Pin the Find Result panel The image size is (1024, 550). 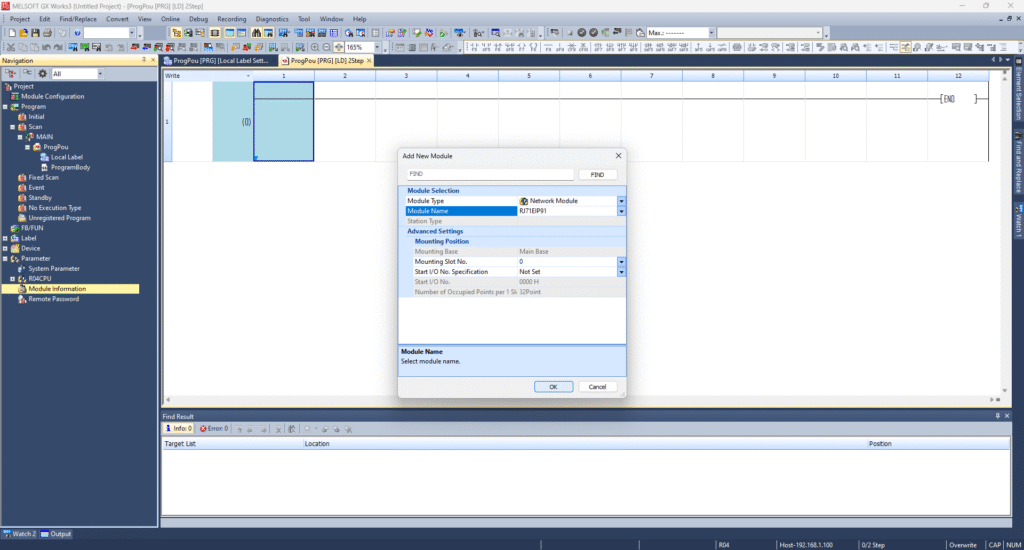point(997,416)
